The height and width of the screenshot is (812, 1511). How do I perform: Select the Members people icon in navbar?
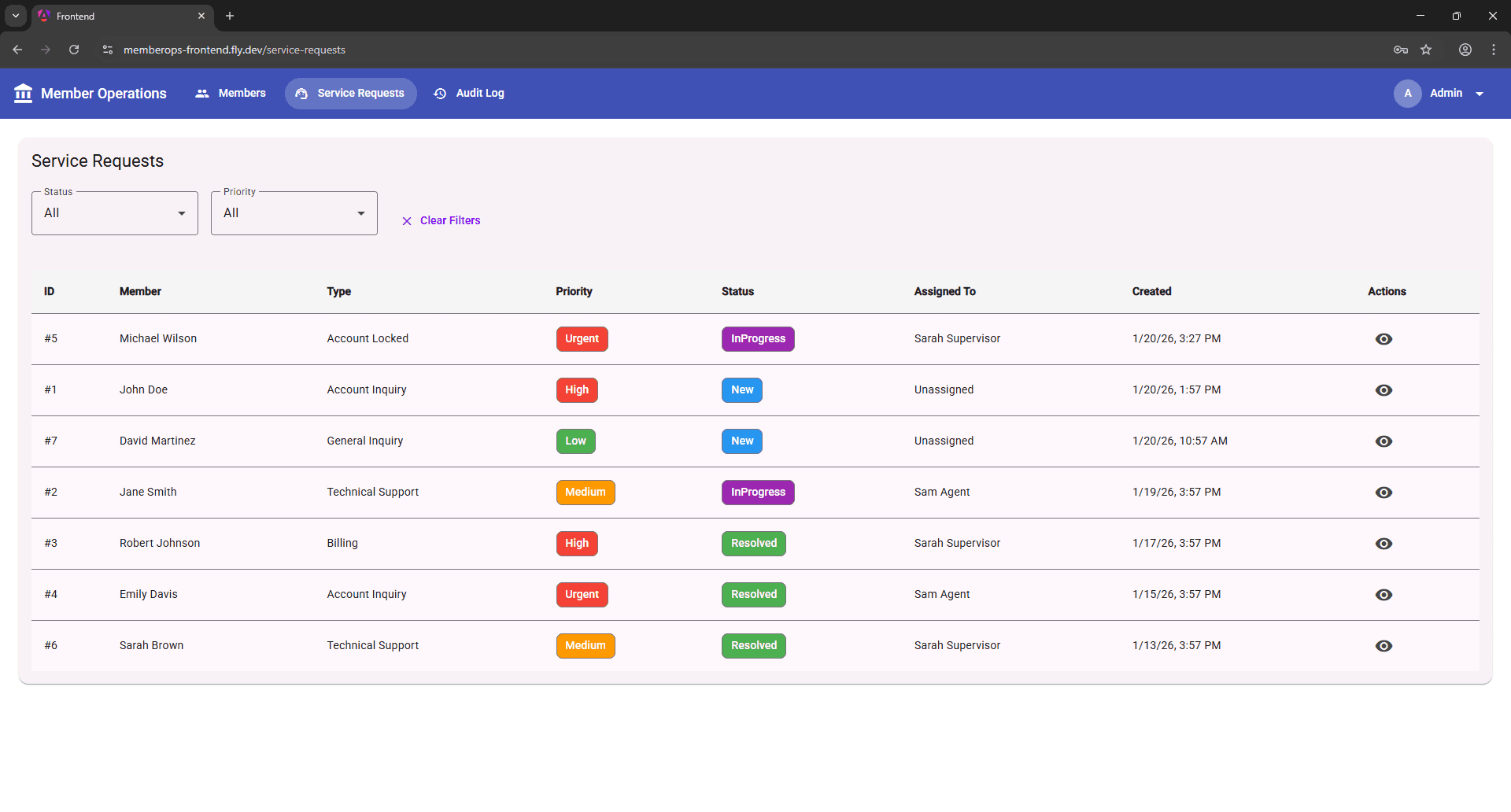pyautogui.click(x=202, y=93)
